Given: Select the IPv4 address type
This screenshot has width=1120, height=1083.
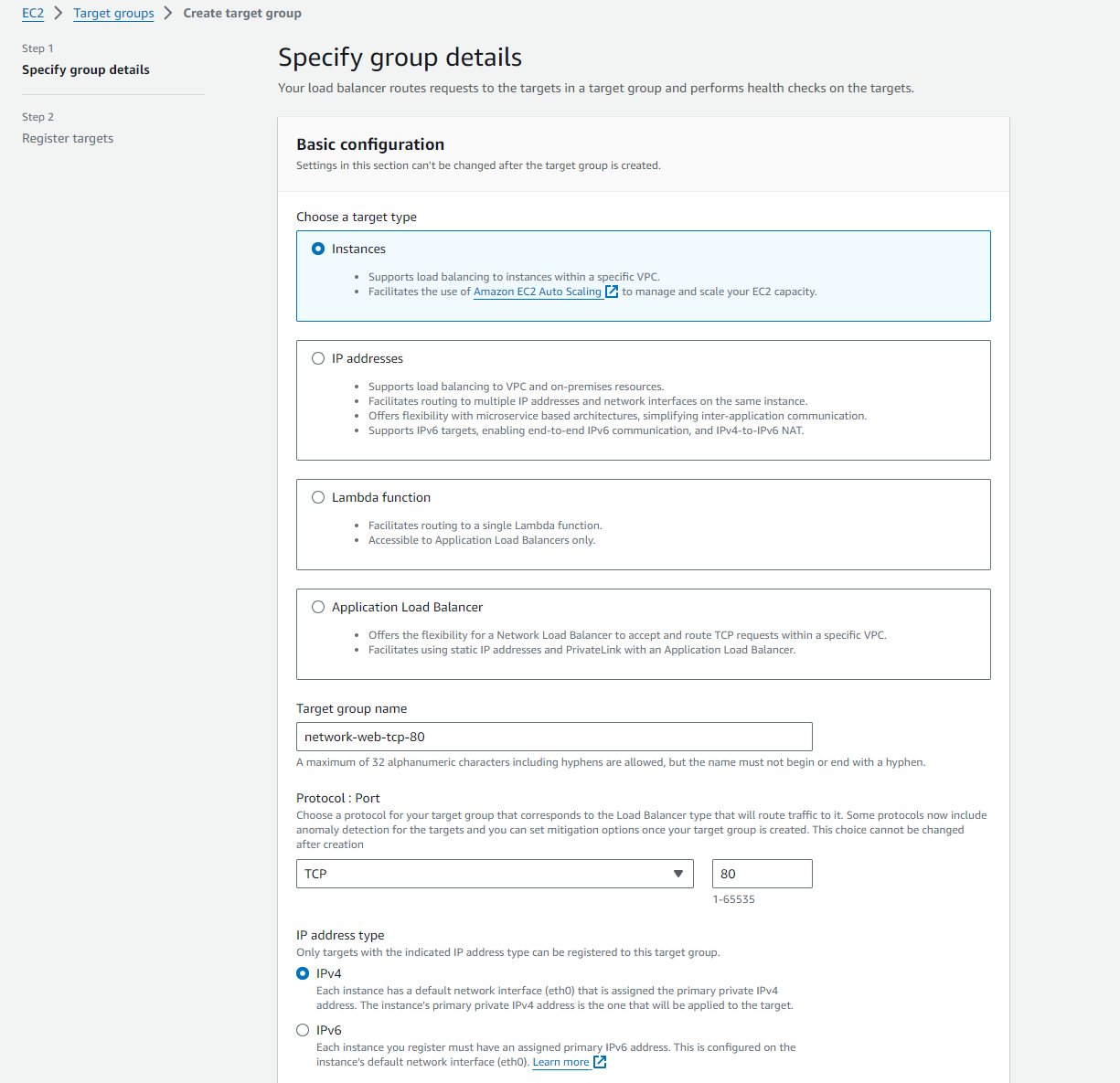Looking at the screenshot, I should [x=303, y=973].
